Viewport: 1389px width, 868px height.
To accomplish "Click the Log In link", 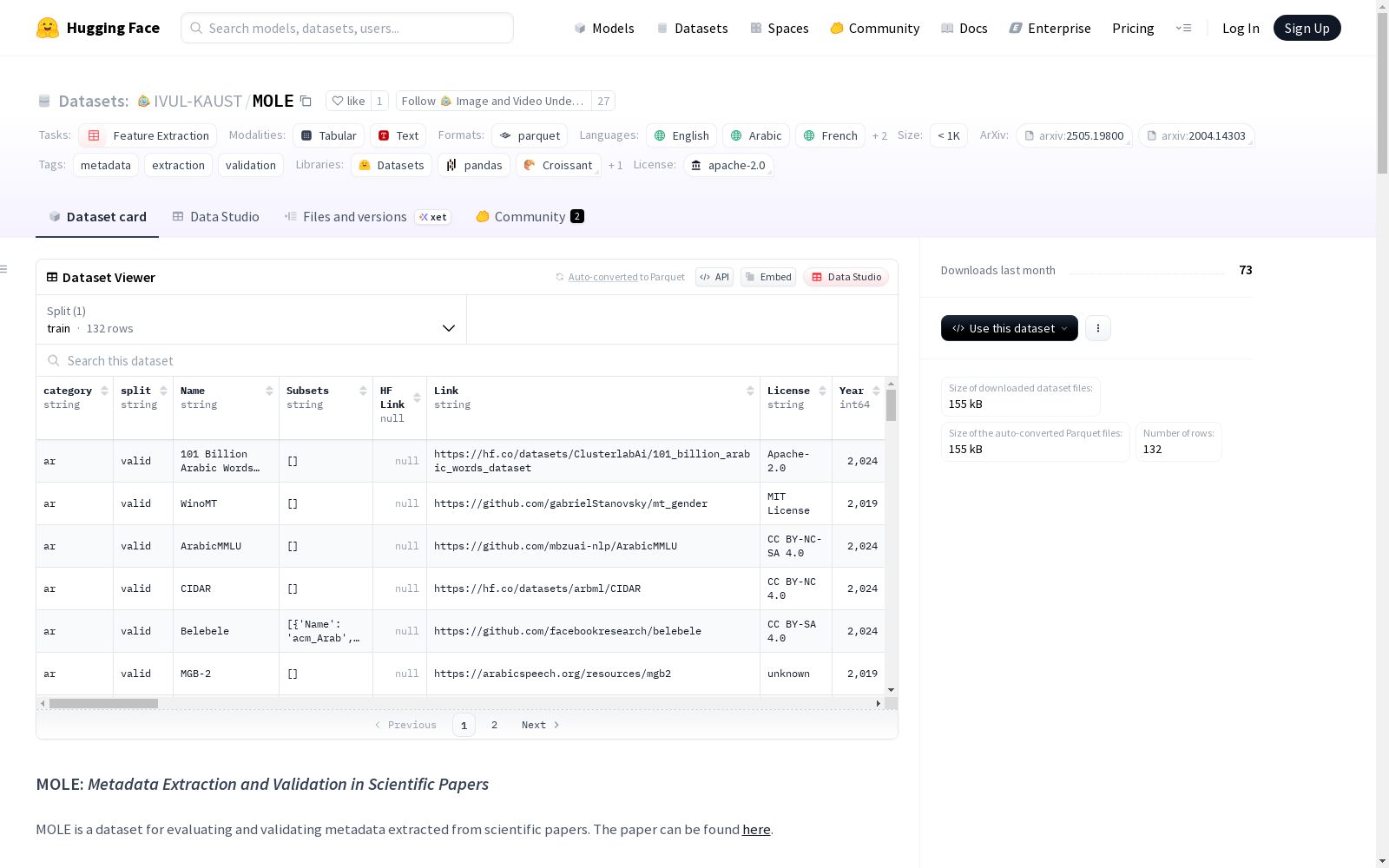I will 1241,28.
